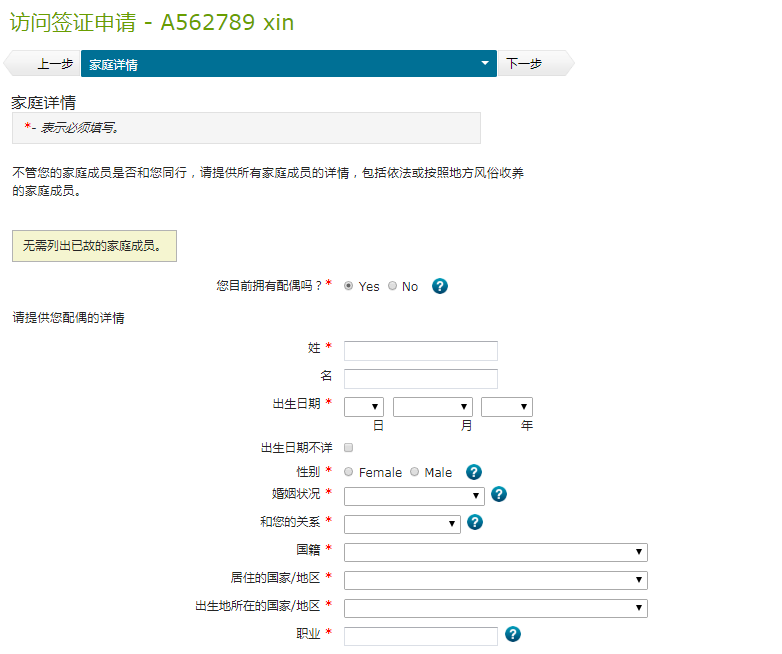The height and width of the screenshot is (654, 782).
Task: Show help for 和您的关系 field
Action: click(x=475, y=522)
